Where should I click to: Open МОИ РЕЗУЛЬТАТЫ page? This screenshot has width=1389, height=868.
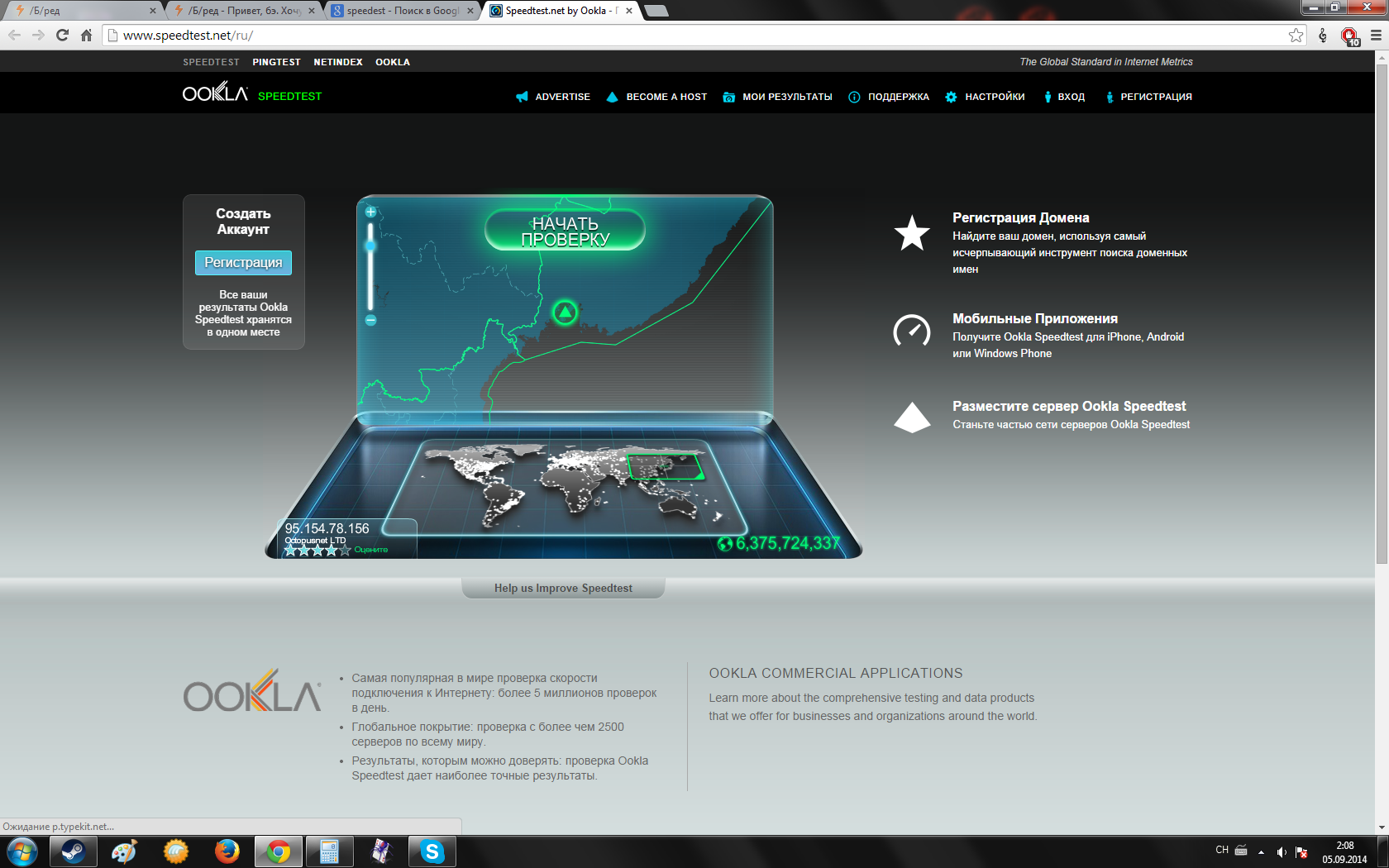[787, 97]
